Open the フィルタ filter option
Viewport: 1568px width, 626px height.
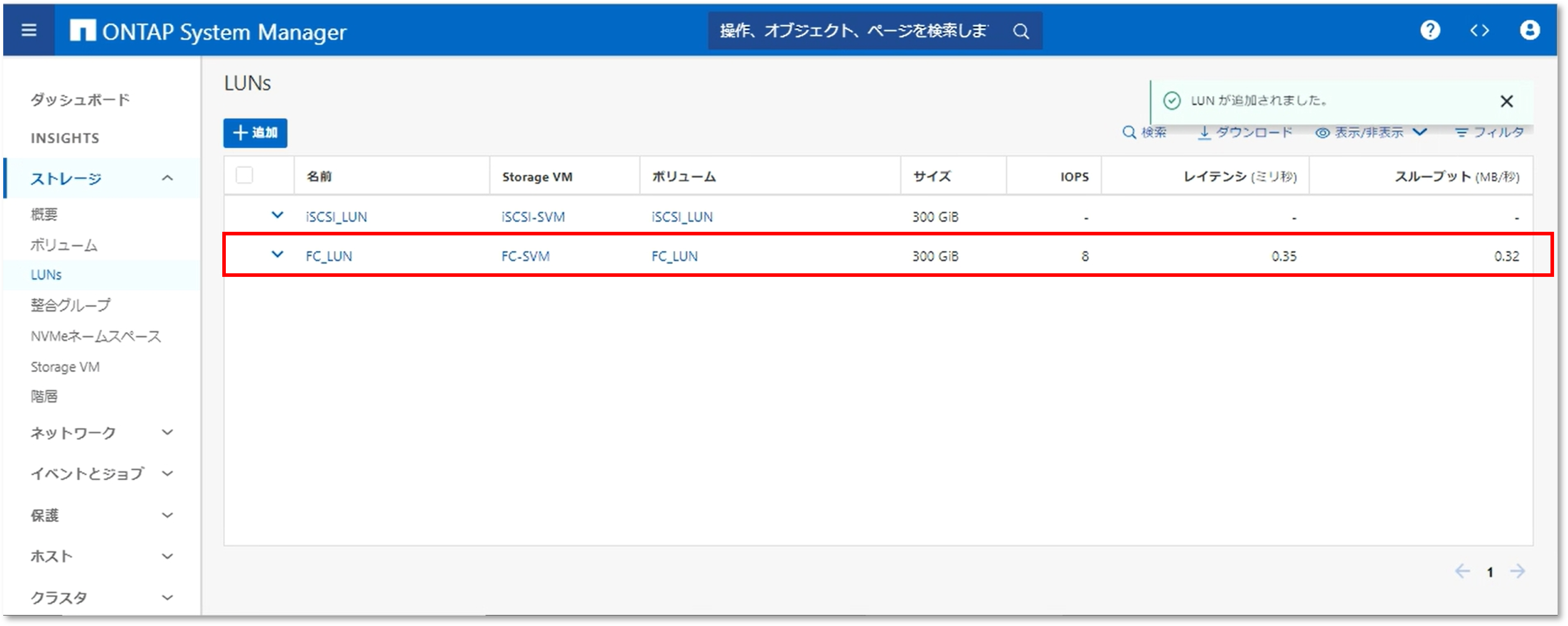[x=1490, y=133]
